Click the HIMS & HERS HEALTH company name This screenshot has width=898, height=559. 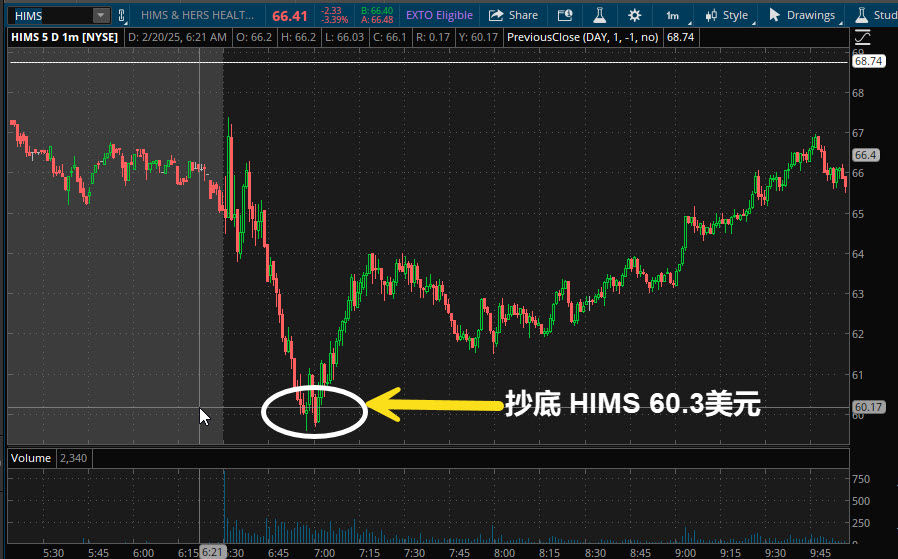(x=197, y=15)
